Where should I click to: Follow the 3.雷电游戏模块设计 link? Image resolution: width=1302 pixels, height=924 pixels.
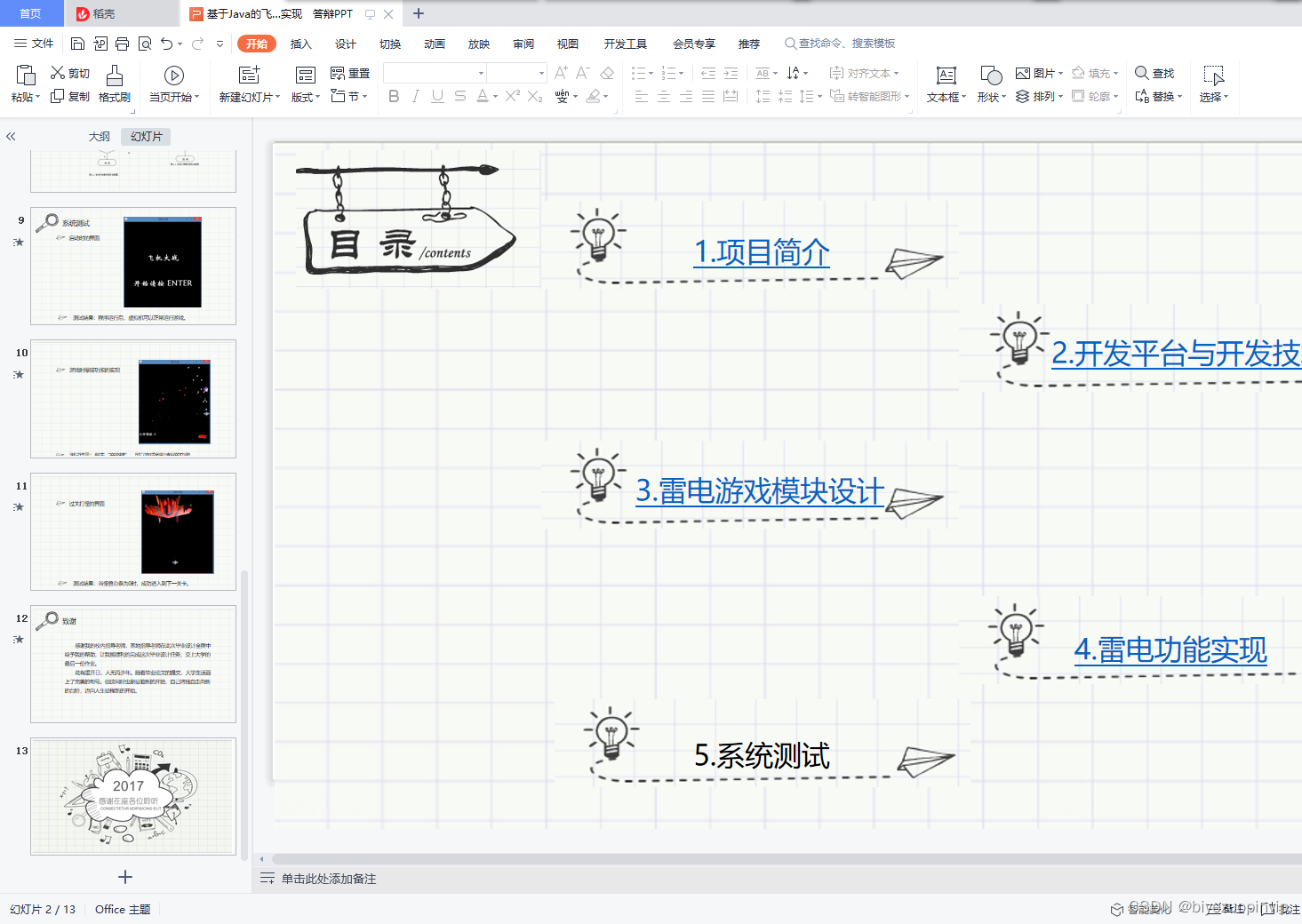[x=760, y=490]
